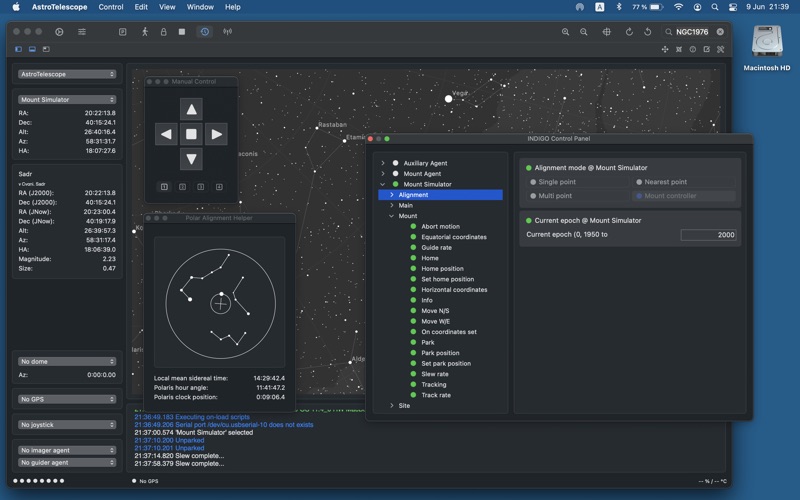Screen dimensions: 800x500
Task: Select the Nearest point alignment mode
Action: 665,182
